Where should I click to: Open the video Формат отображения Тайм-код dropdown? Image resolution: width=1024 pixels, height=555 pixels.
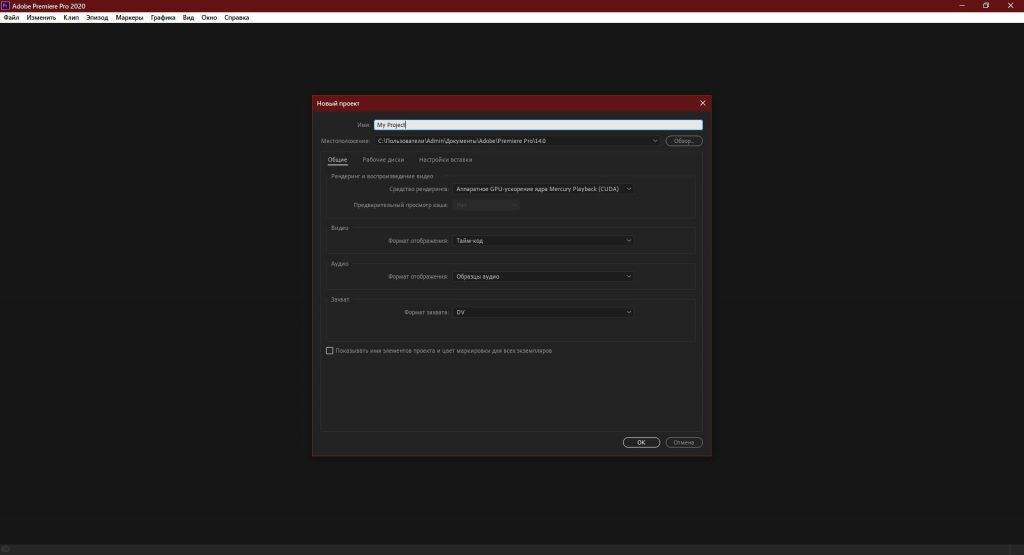(x=543, y=241)
